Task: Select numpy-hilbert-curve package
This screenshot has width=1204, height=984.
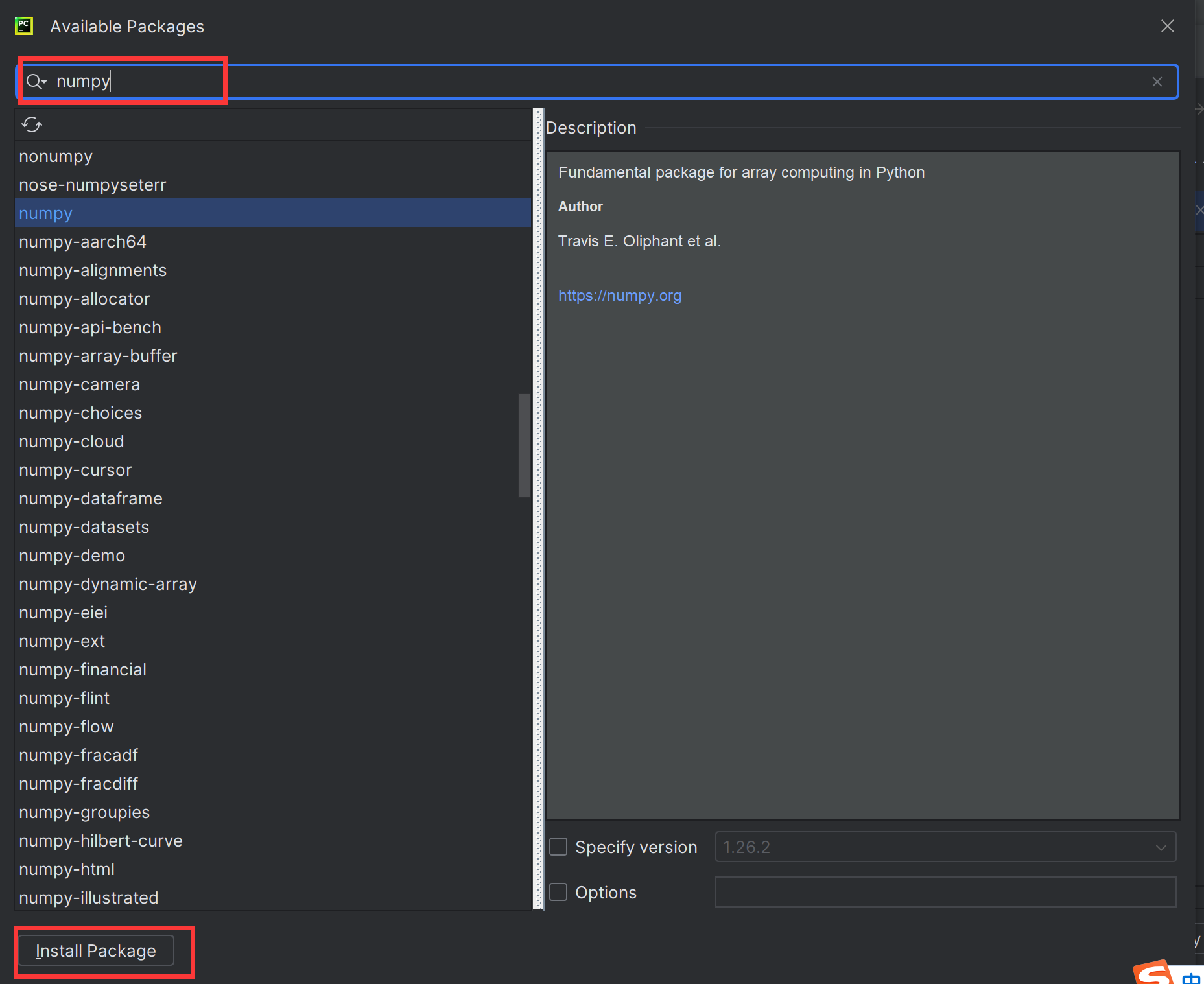Action: coord(273,841)
